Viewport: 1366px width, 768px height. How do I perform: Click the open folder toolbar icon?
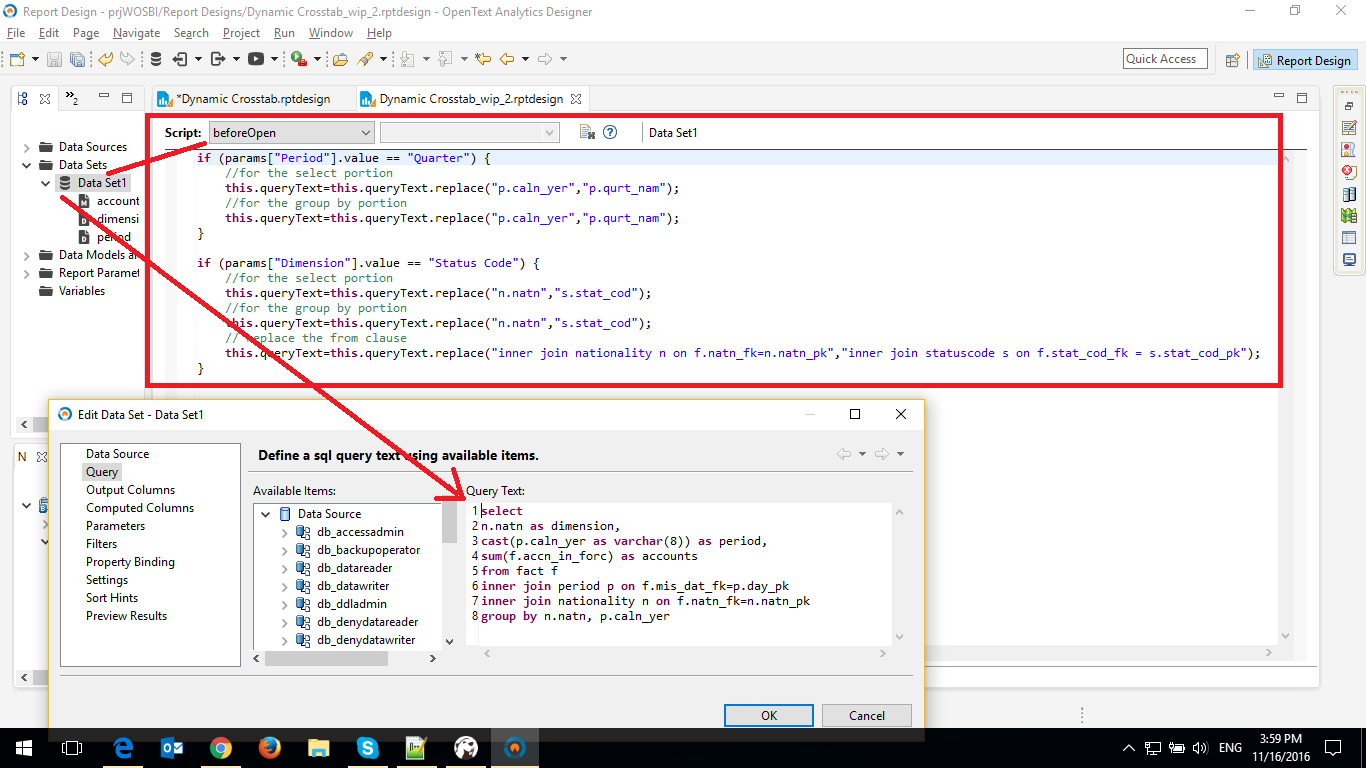pos(340,59)
